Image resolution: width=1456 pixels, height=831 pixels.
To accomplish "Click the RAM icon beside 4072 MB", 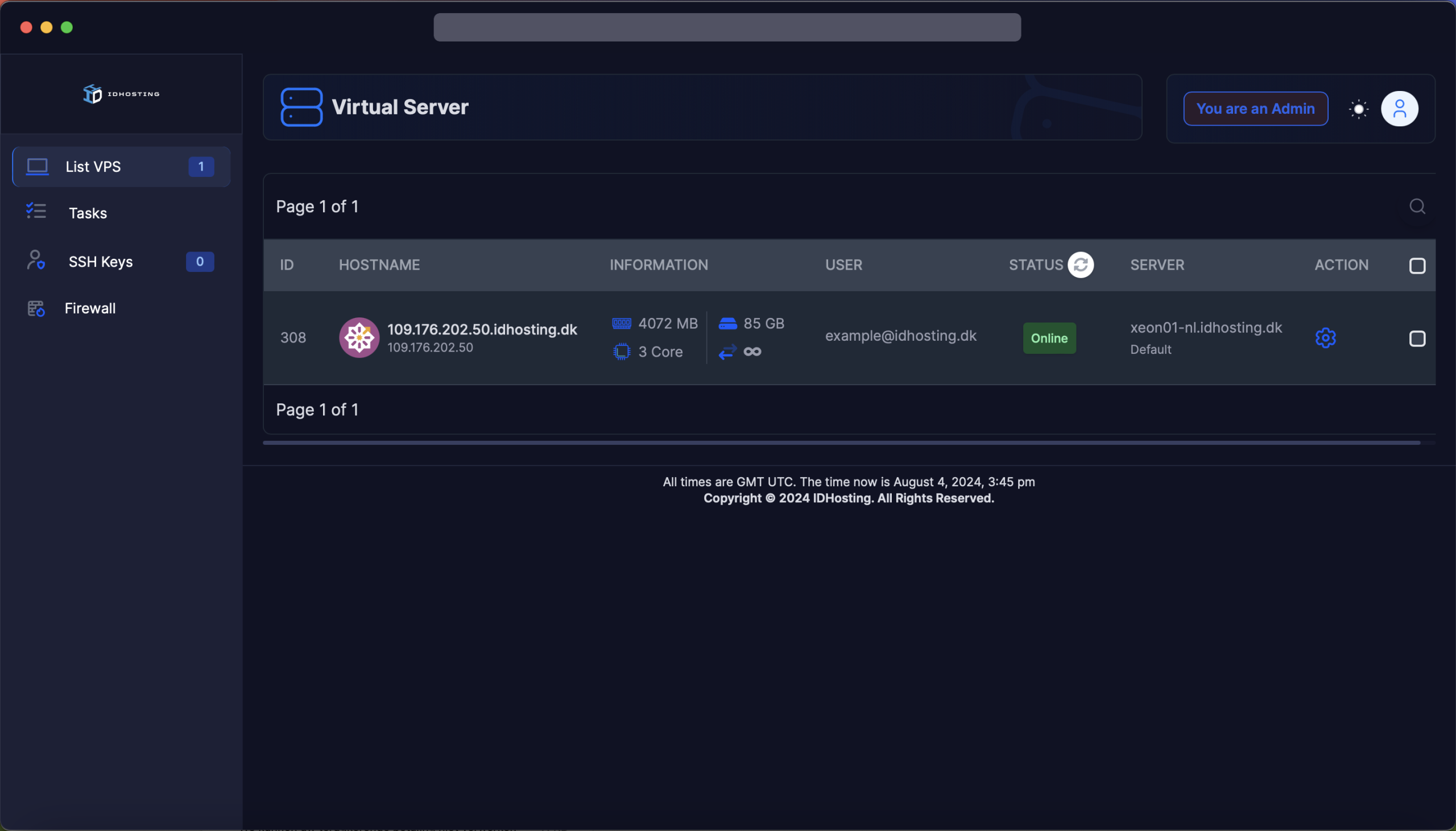I will point(621,324).
